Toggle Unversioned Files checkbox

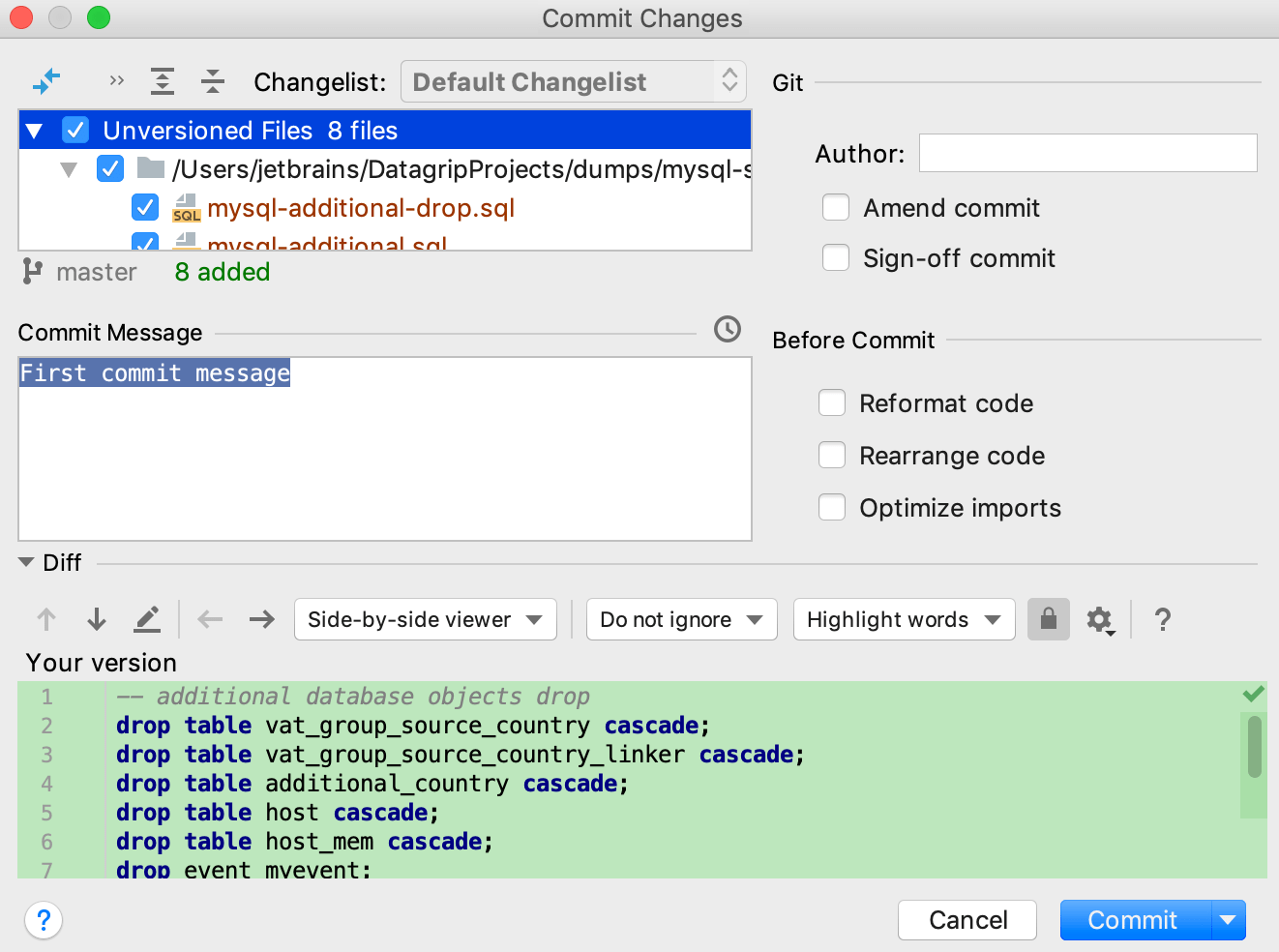[x=75, y=130]
